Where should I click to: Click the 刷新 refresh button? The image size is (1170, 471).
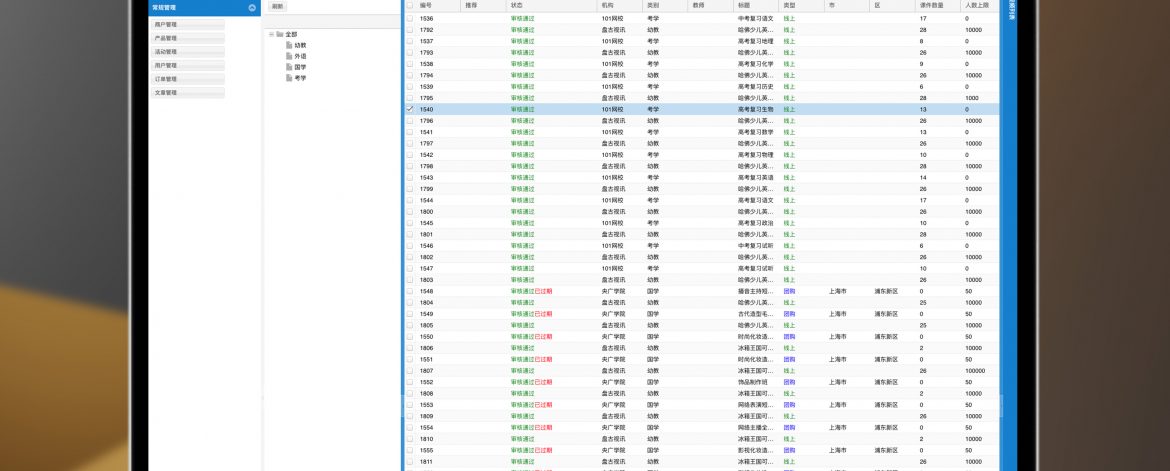278,6
